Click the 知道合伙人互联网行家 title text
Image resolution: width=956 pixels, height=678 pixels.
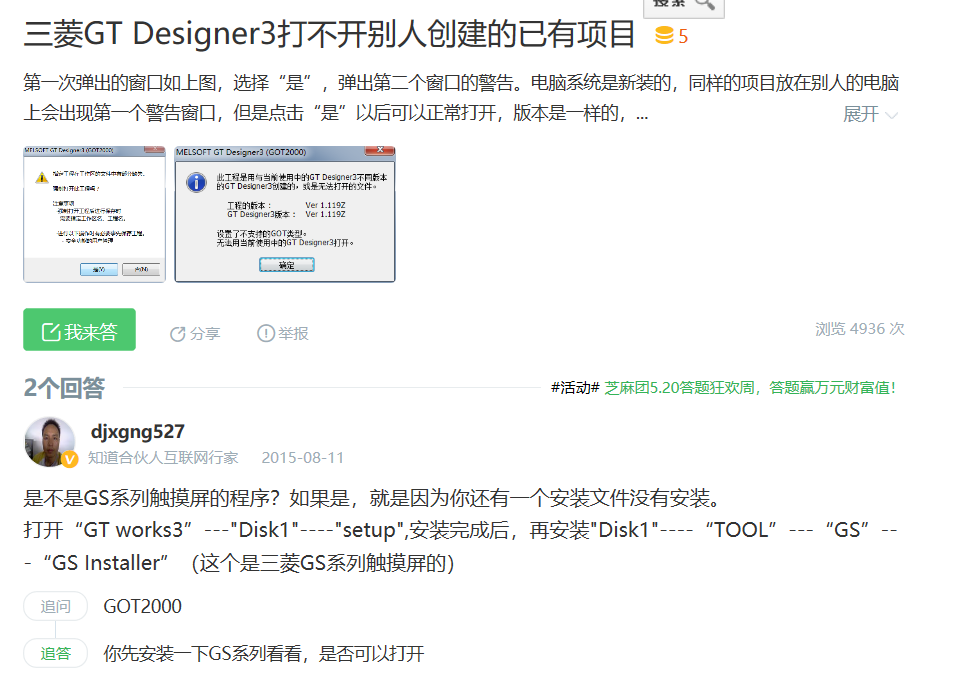[163, 458]
